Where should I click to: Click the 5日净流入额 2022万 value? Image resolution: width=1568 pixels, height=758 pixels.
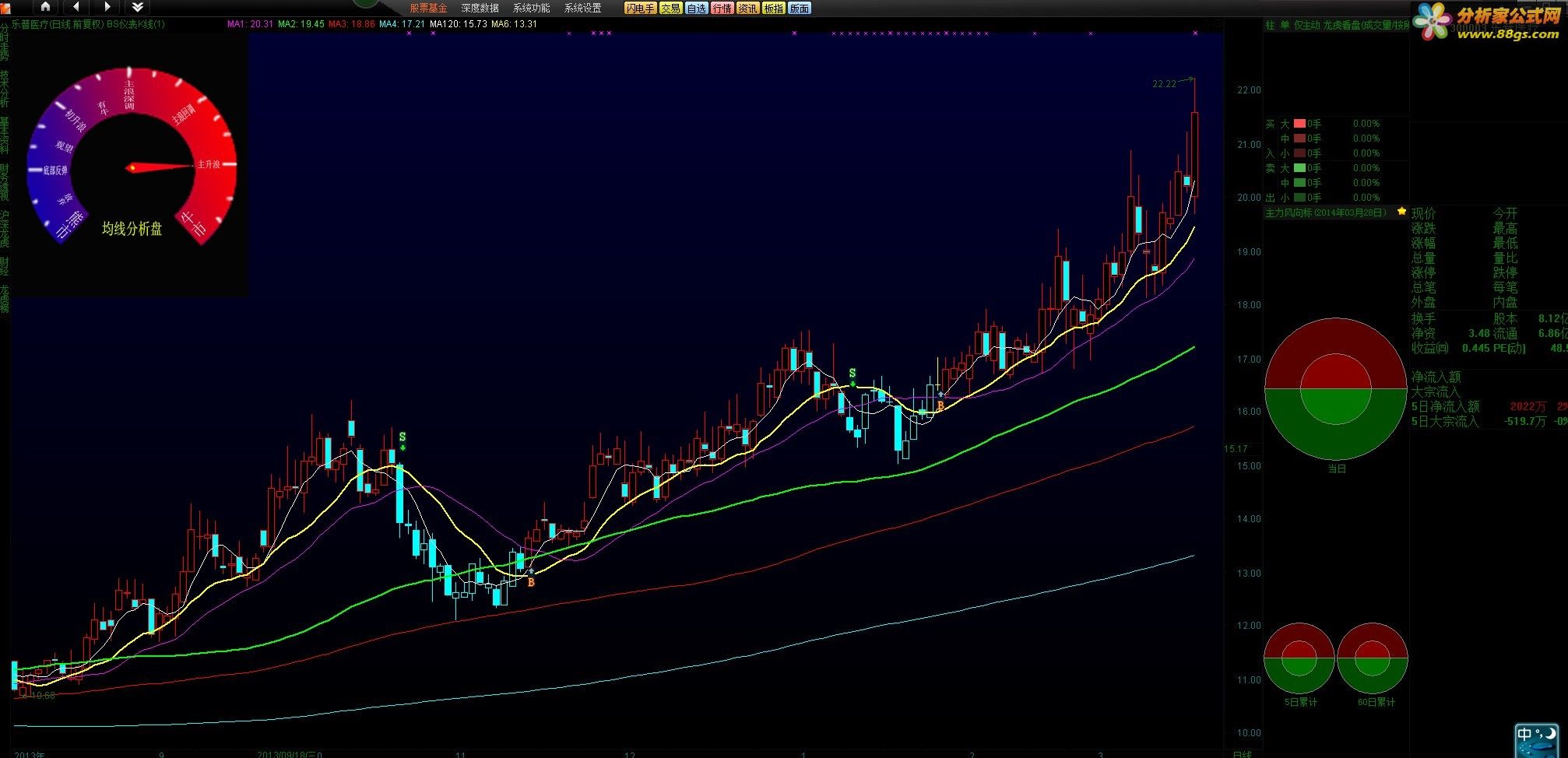pyautogui.click(x=1528, y=406)
